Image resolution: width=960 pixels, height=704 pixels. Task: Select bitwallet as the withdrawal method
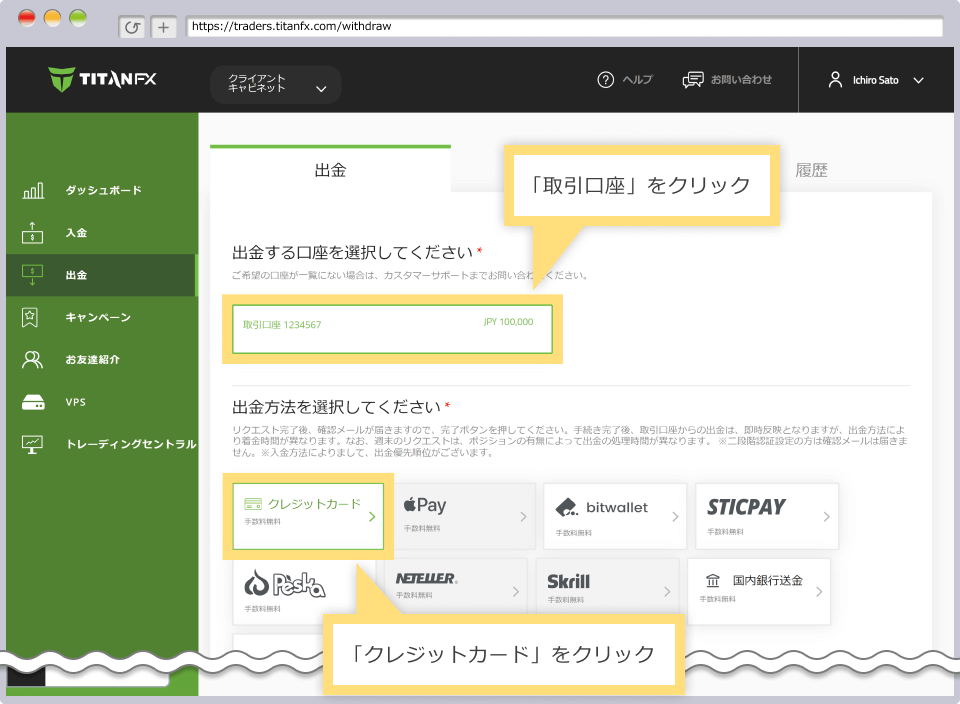(x=614, y=516)
